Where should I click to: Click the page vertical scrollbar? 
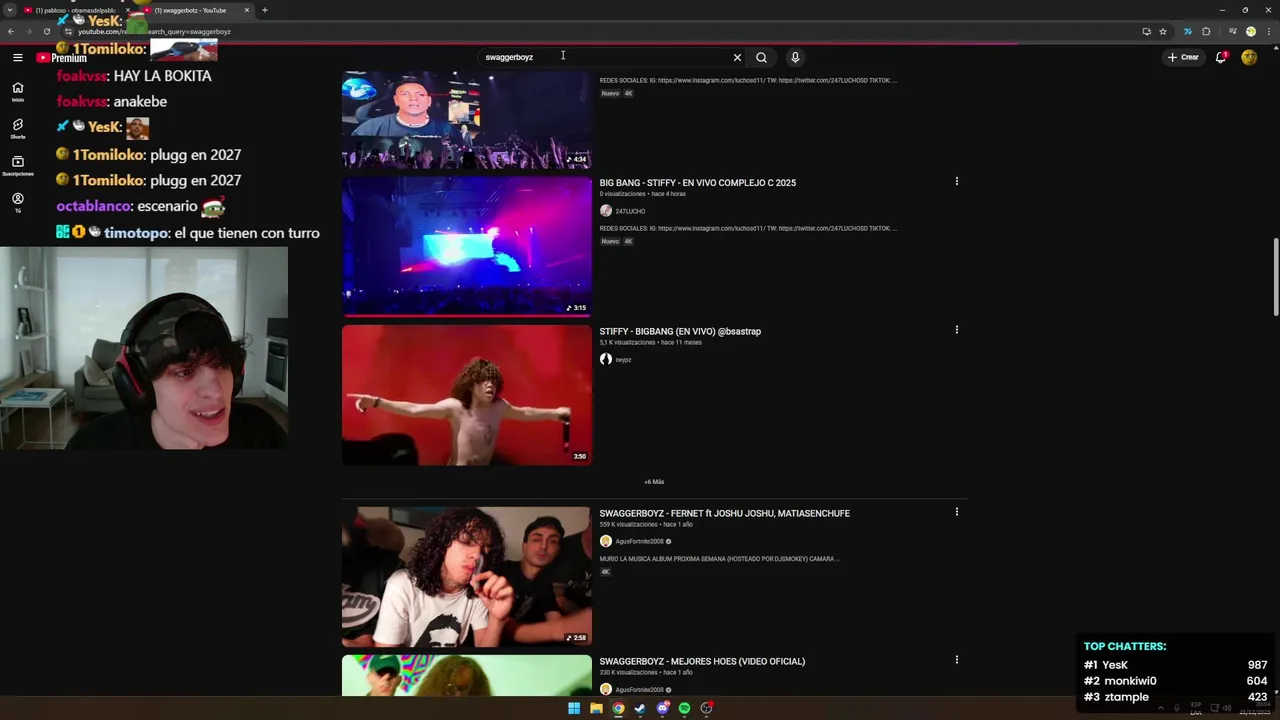click(1275, 278)
